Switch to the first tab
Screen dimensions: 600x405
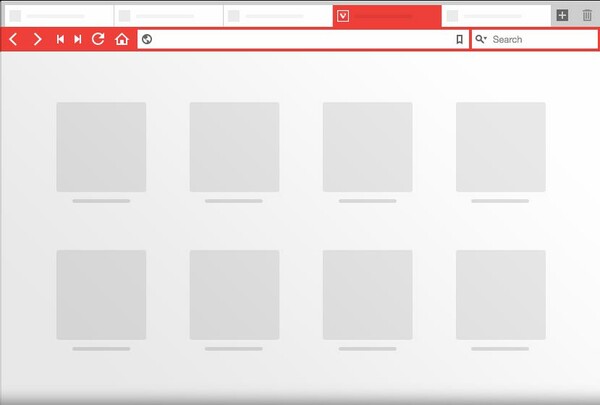click(x=59, y=16)
